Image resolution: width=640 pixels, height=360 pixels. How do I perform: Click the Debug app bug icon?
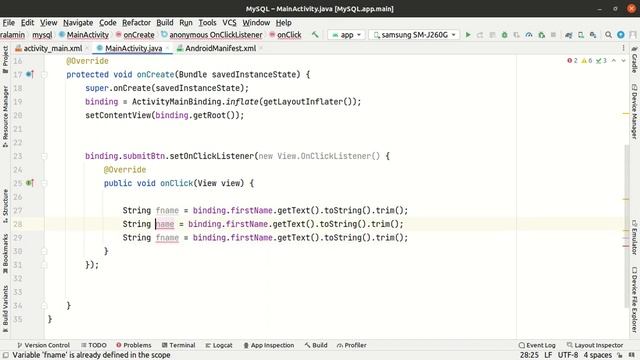point(504,35)
